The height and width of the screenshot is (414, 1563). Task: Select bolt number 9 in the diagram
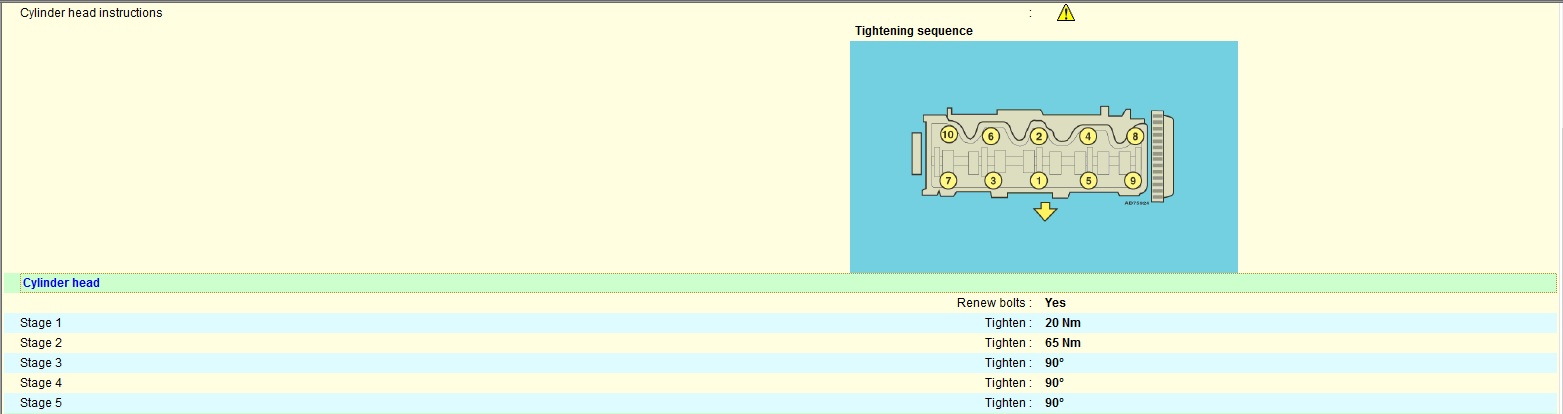coord(1132,181)
